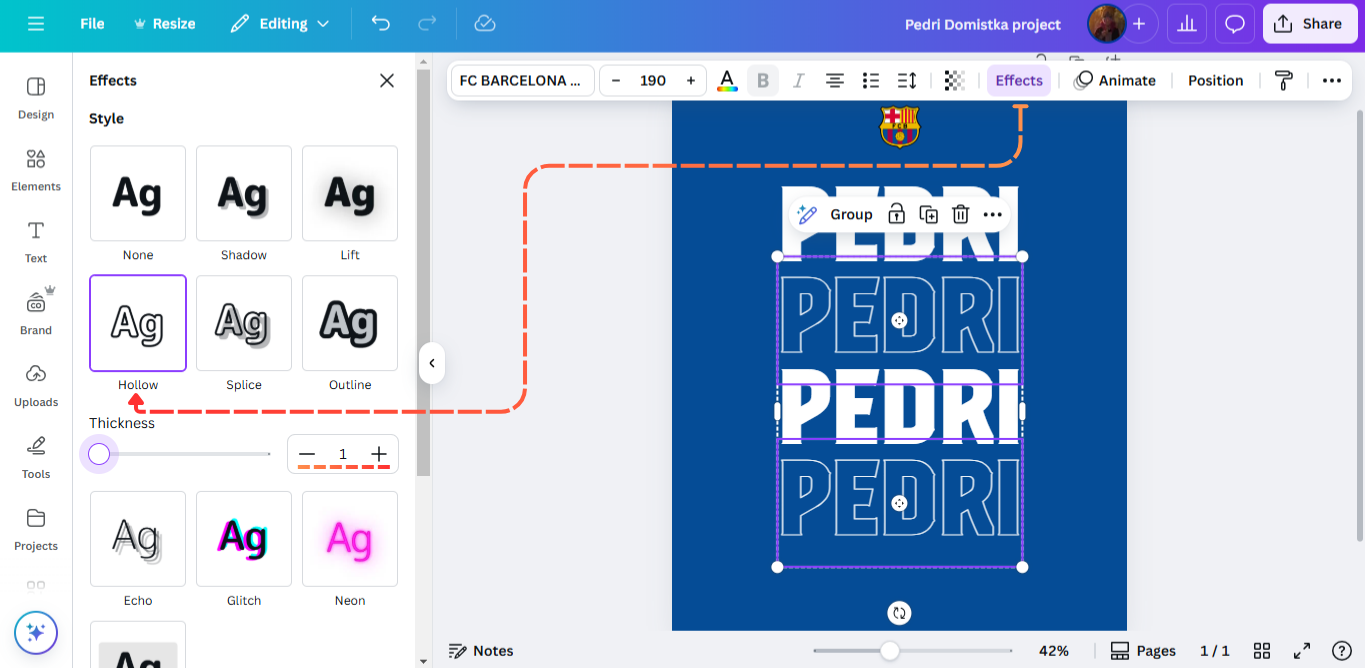Open the File menu
Image resolution: width=1365 pixels, height=668 pixels.
[x=92, y=23]
